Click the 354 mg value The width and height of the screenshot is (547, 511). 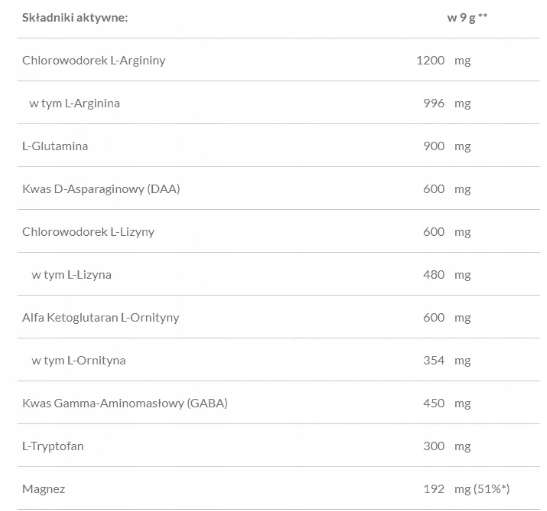(x=447, y=361)
